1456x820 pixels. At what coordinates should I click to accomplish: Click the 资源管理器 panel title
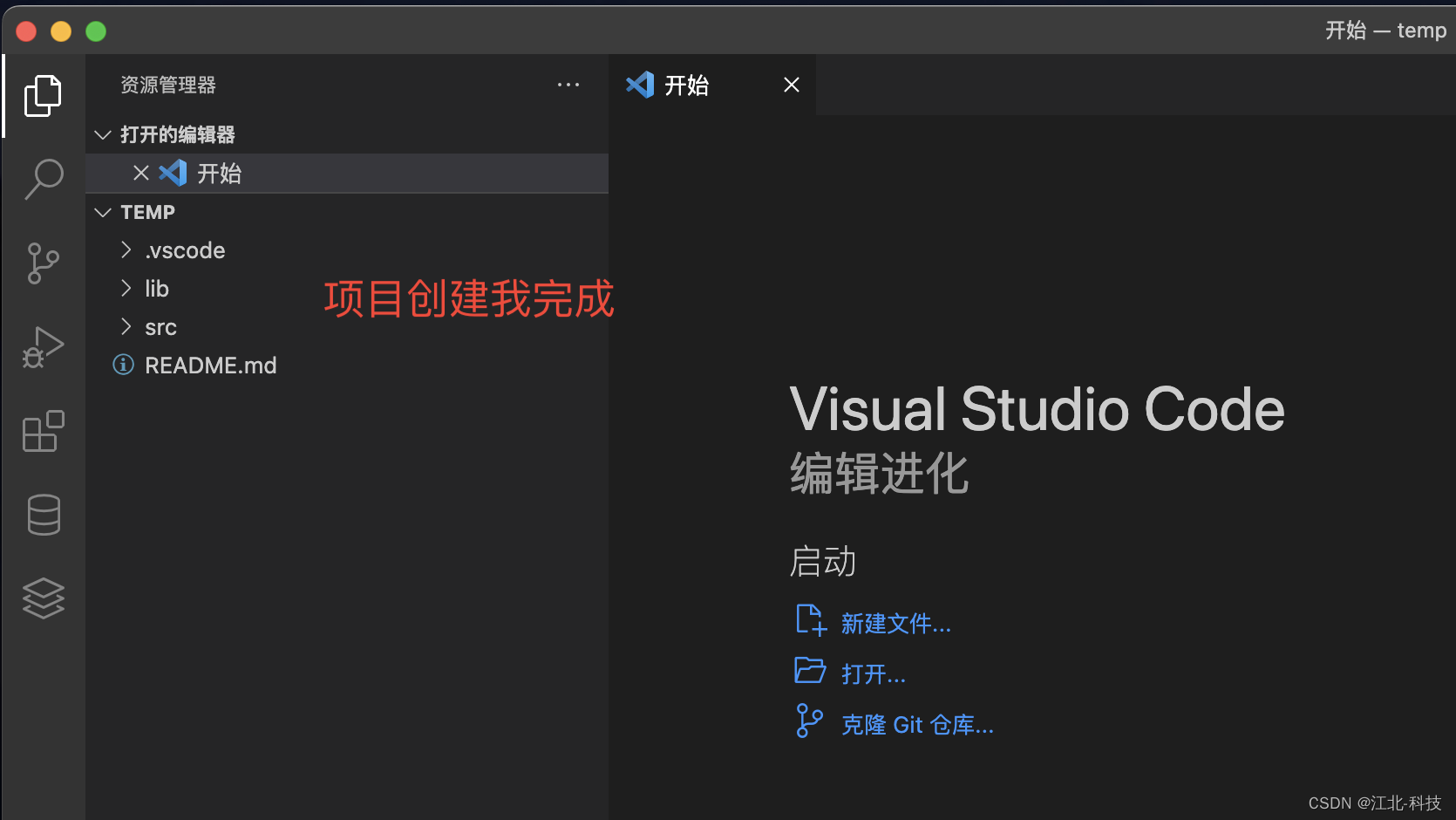[x=168, y=85]
